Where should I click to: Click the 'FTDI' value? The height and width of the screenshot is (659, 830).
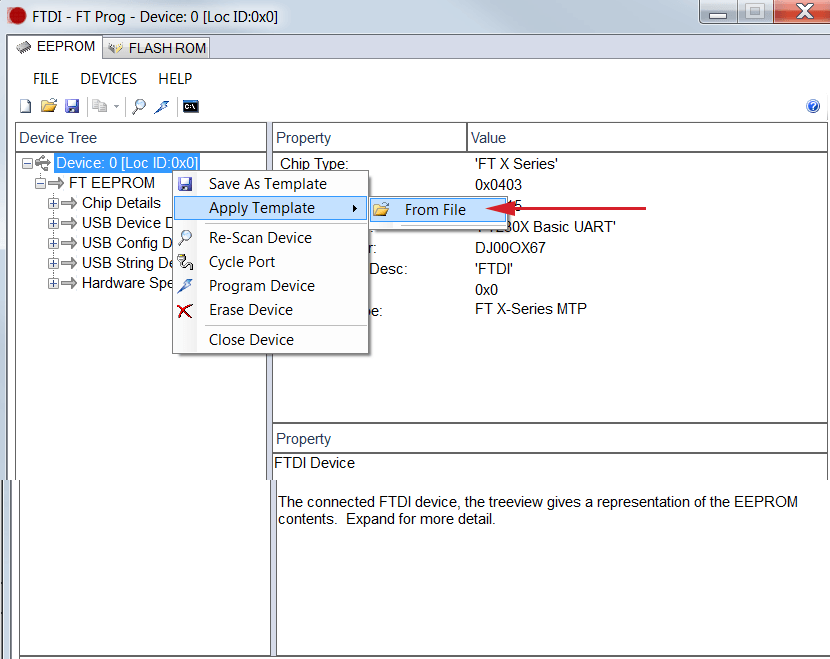click(494, 269)
